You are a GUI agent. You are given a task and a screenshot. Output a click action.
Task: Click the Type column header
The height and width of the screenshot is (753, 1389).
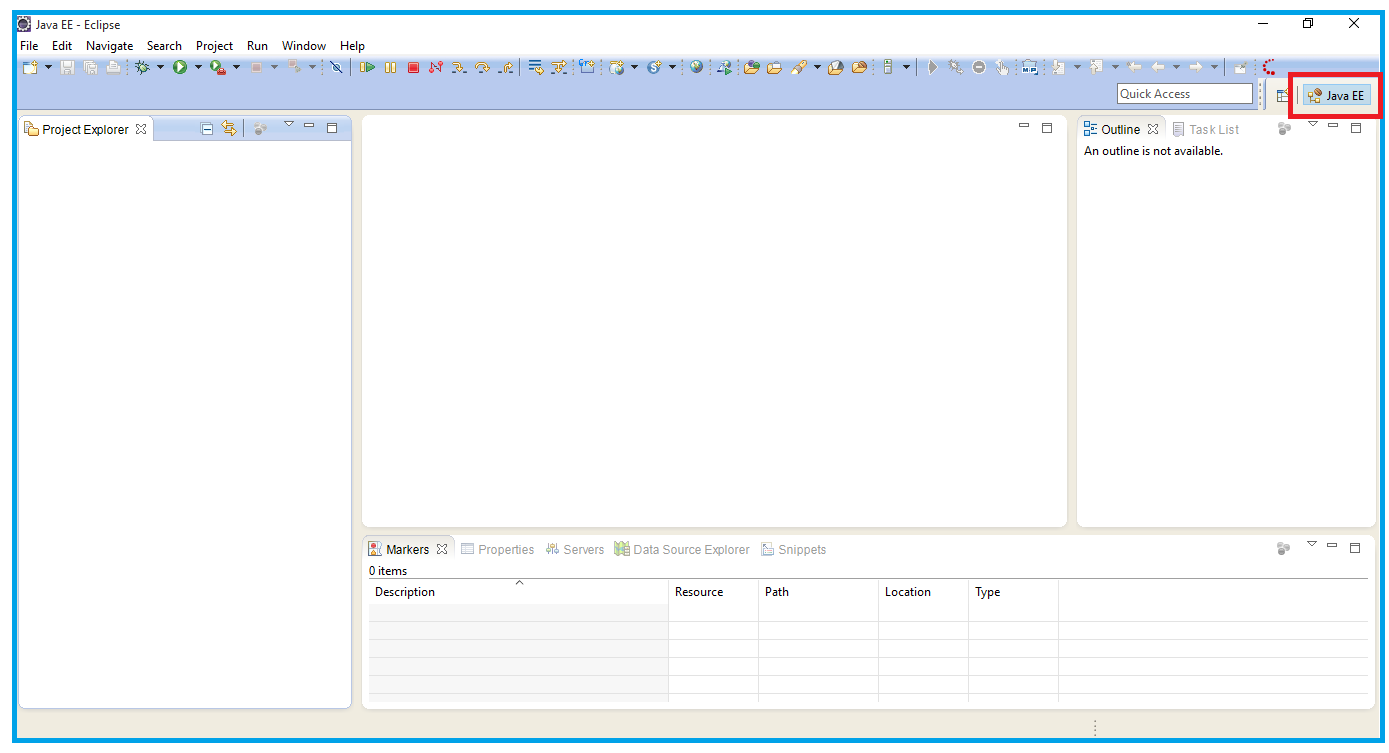tap(1013, 592)
